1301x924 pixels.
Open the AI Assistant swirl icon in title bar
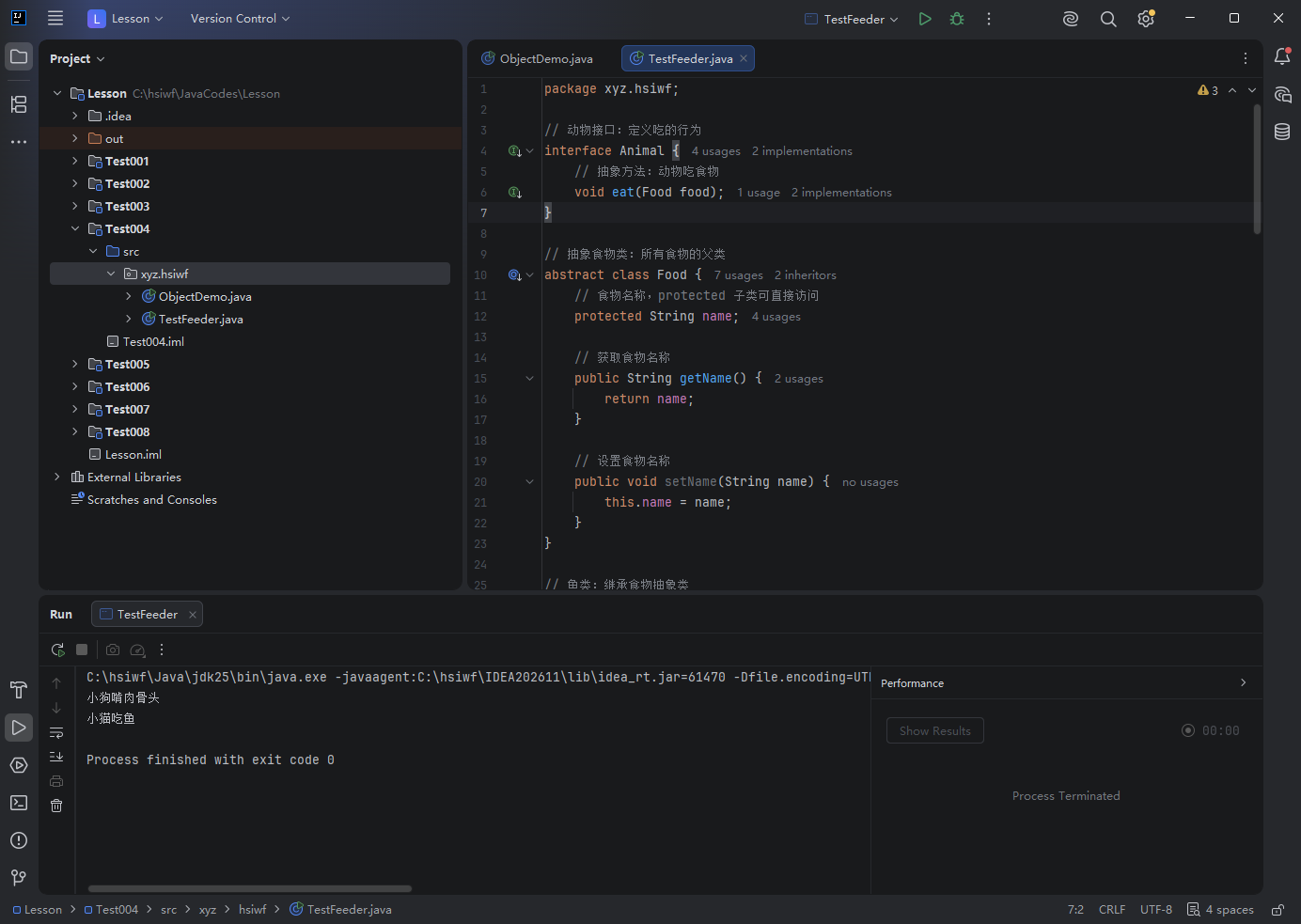[x=1071, y=19]
